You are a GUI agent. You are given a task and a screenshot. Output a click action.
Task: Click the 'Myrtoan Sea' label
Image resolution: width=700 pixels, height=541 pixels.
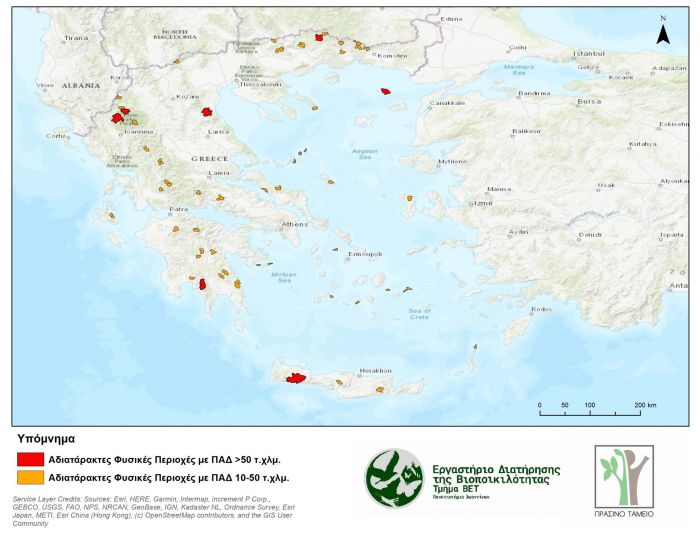click(284, 277)
